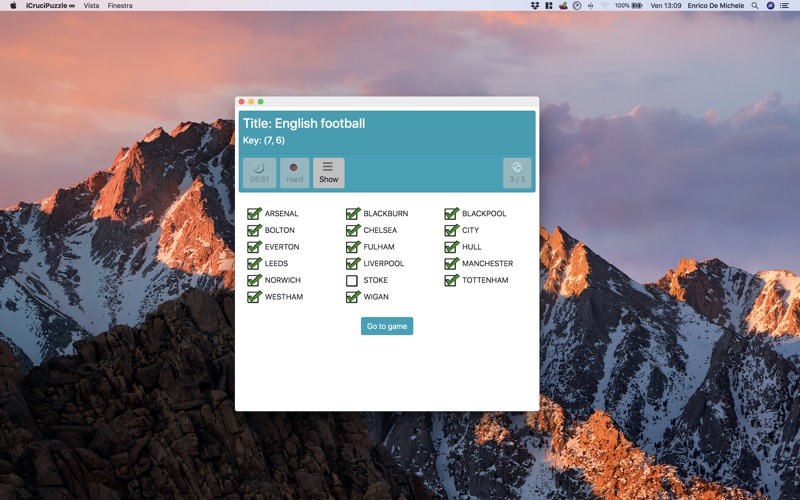The height and width of the screenshot is (500, 800).
Task: Click the Time Machine menu bar icon
Action: (577, 6)
